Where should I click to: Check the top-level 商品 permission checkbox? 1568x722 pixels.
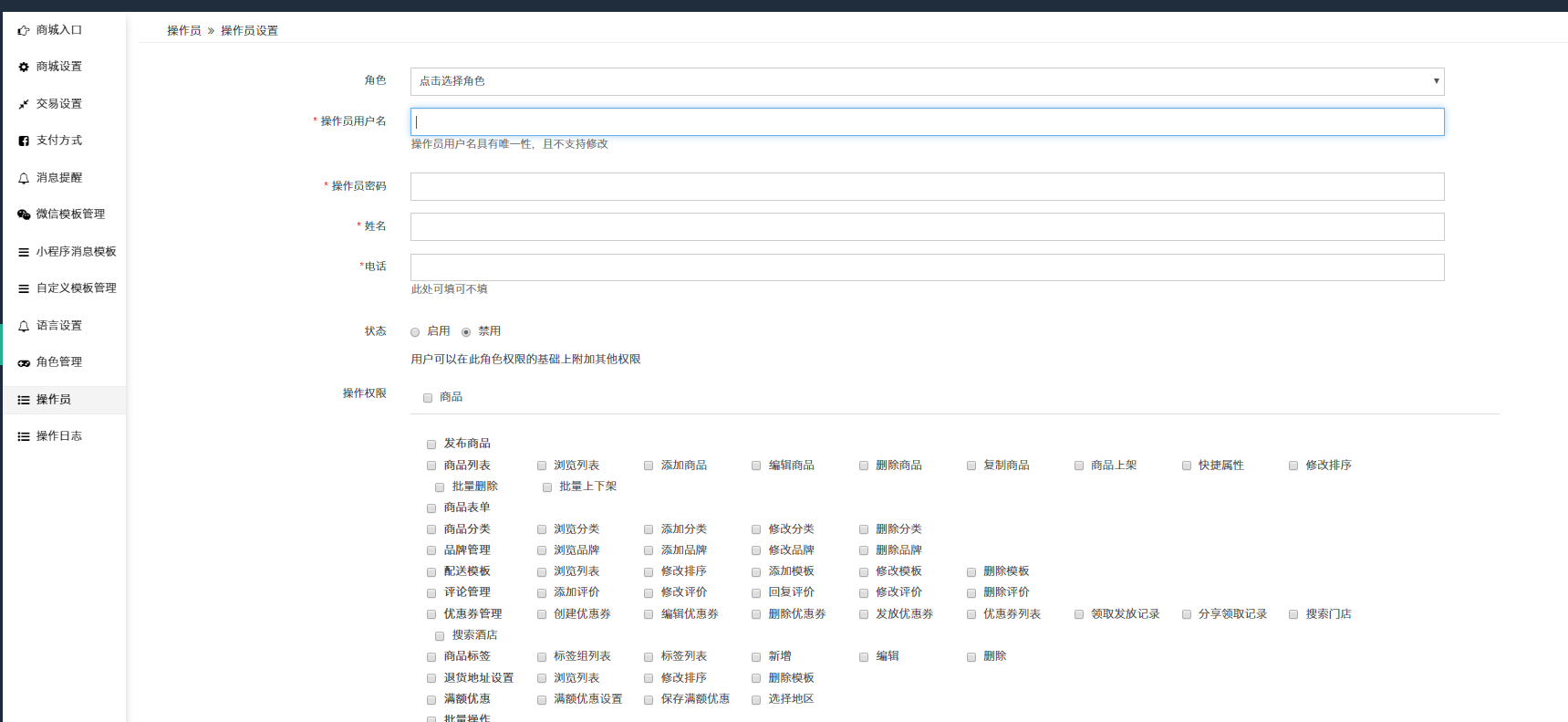[x=428, y=398]
